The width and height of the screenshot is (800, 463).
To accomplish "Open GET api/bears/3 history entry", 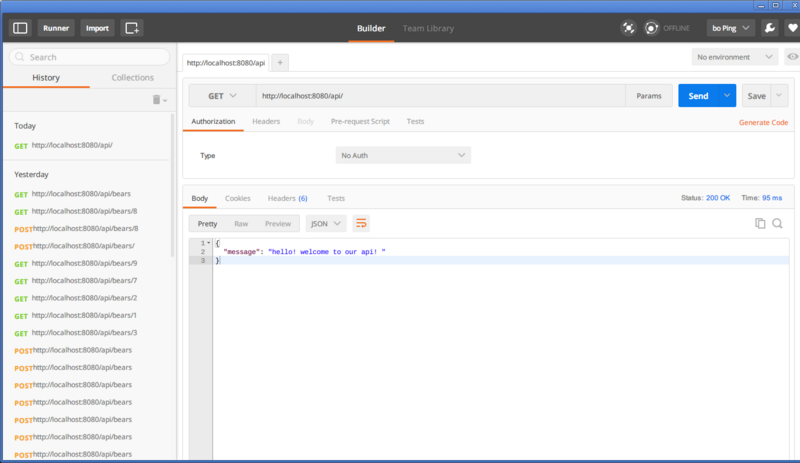I will (76, 333).
